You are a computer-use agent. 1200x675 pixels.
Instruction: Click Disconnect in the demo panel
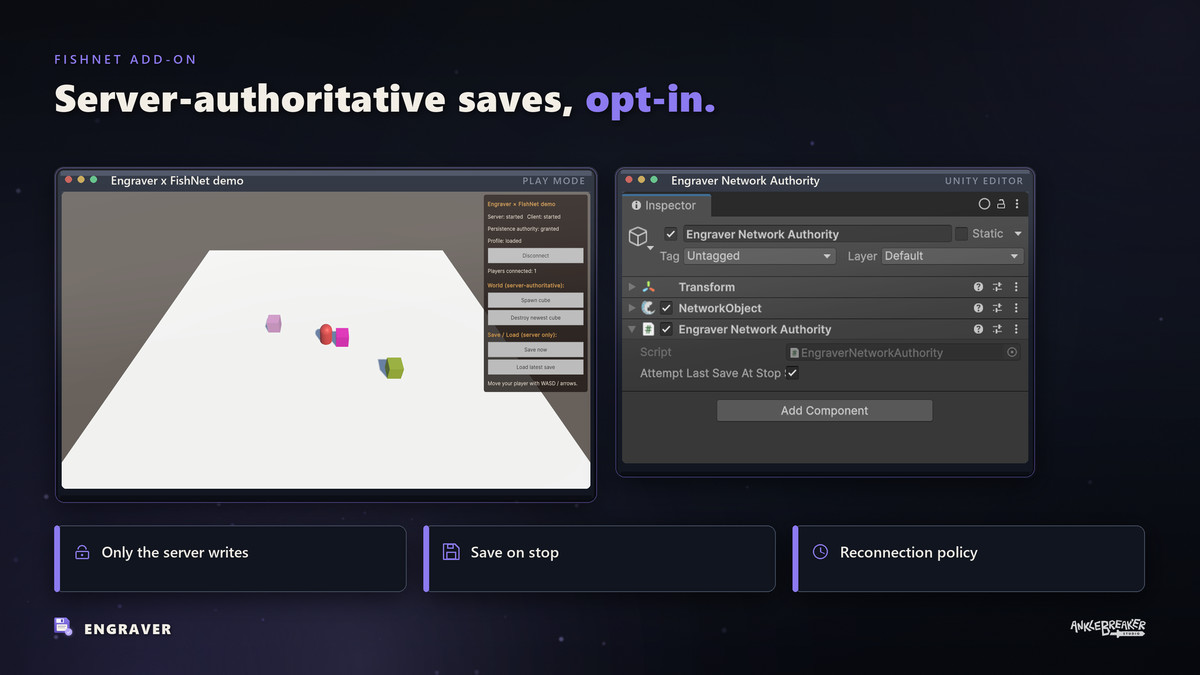point(535,255)
